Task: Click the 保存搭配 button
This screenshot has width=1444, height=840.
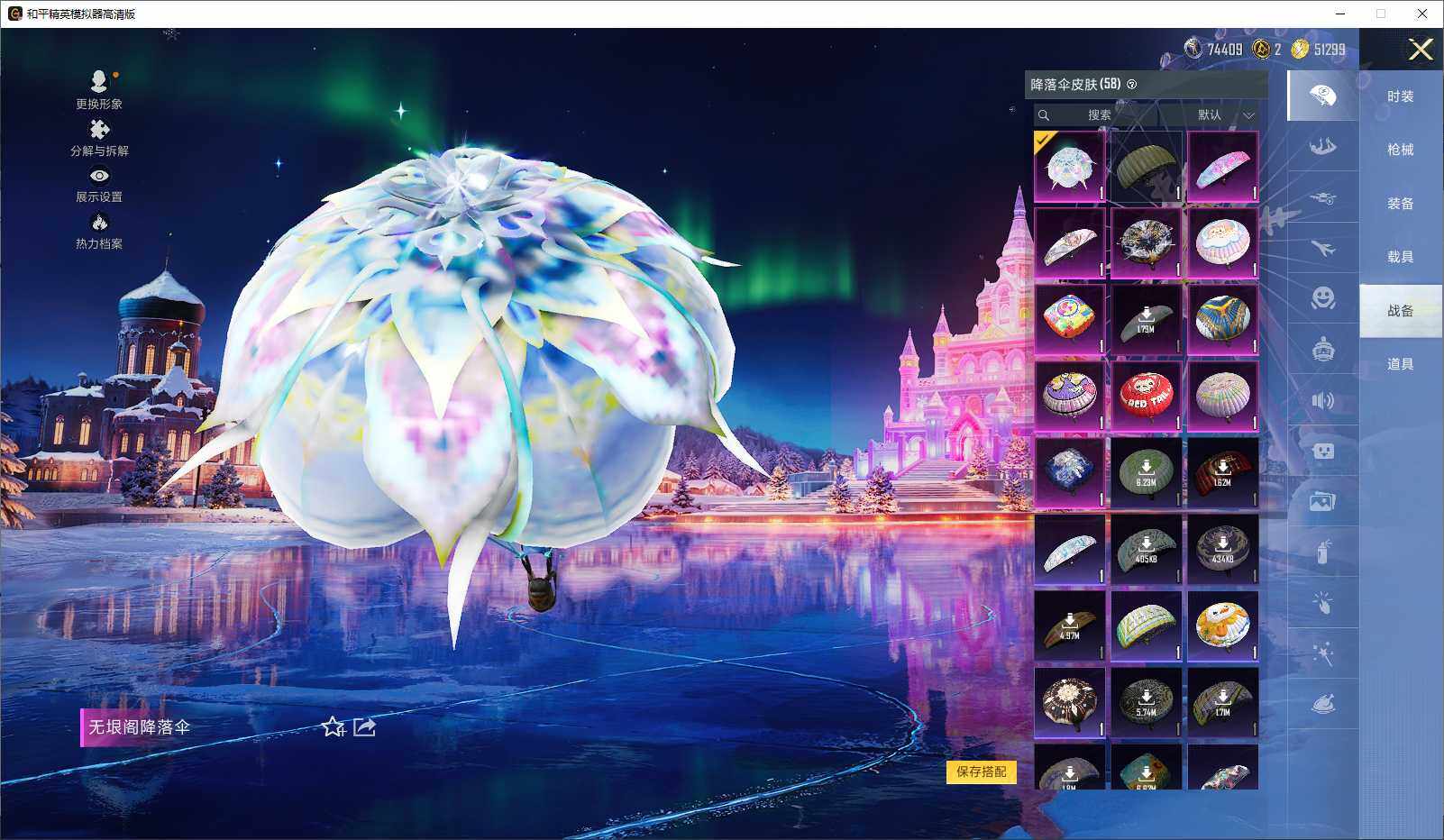Action: pyautogui.click(x=981, y=772)
